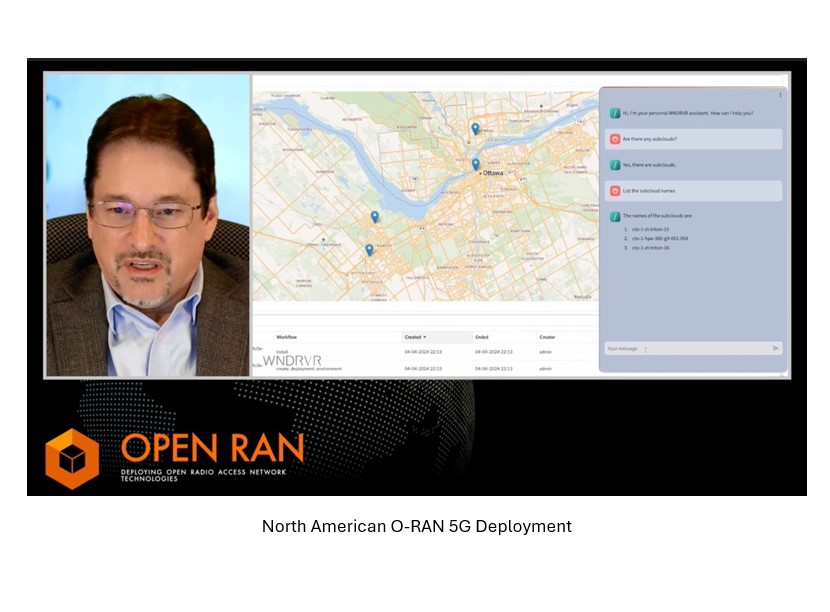
Task: Select the 'create_deployment_environment' workflow name
Action: coord(309,368)
